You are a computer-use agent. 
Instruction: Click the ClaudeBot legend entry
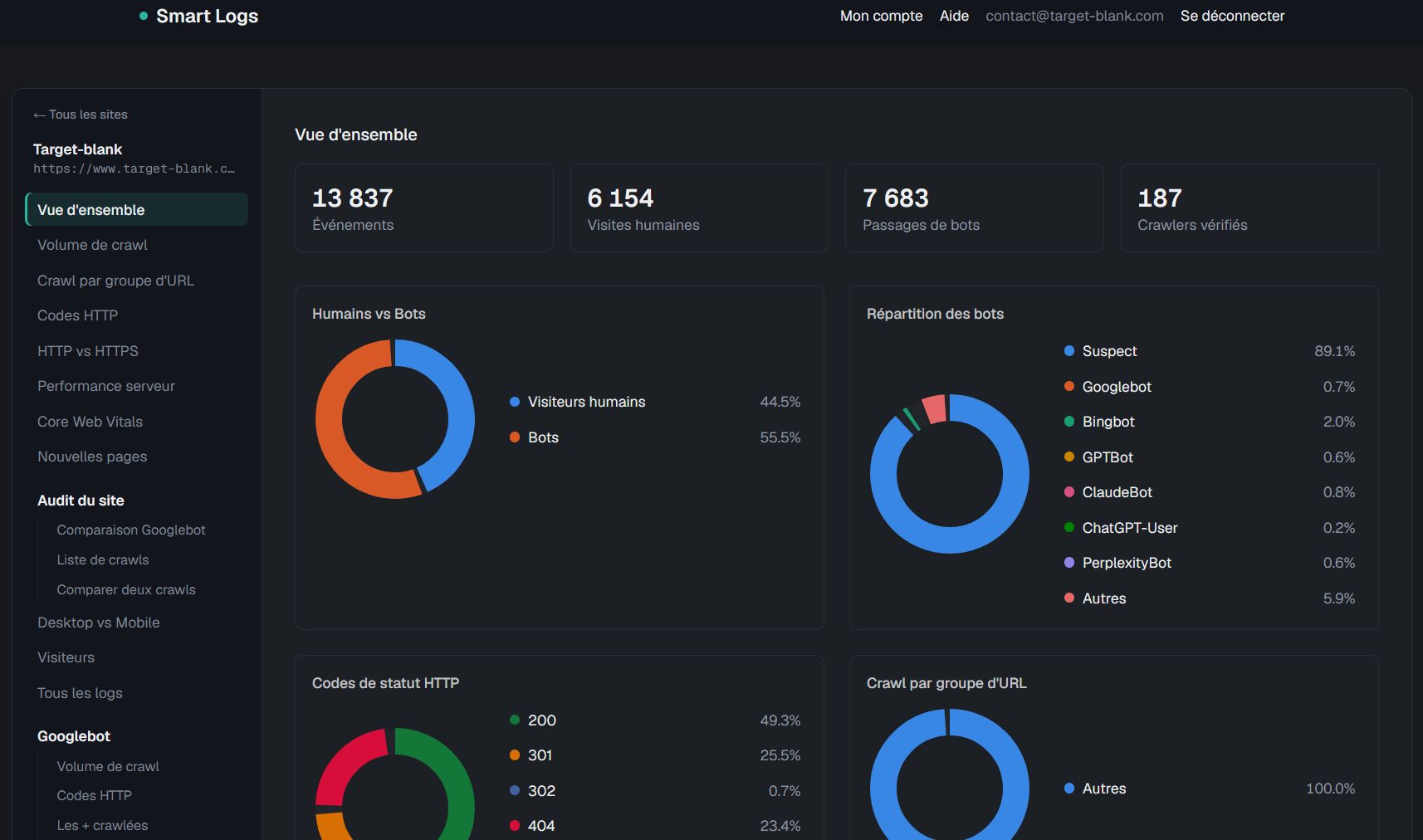pos(1210,492)
